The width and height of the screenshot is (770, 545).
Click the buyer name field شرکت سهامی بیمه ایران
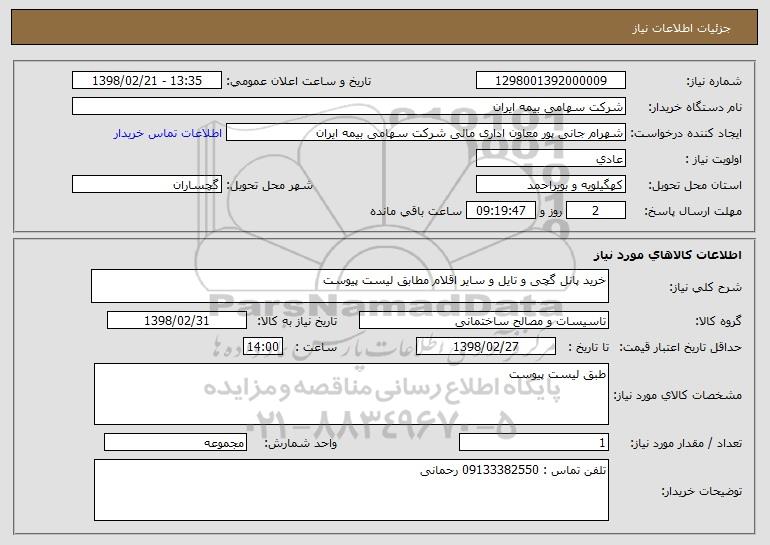[349, 106]
